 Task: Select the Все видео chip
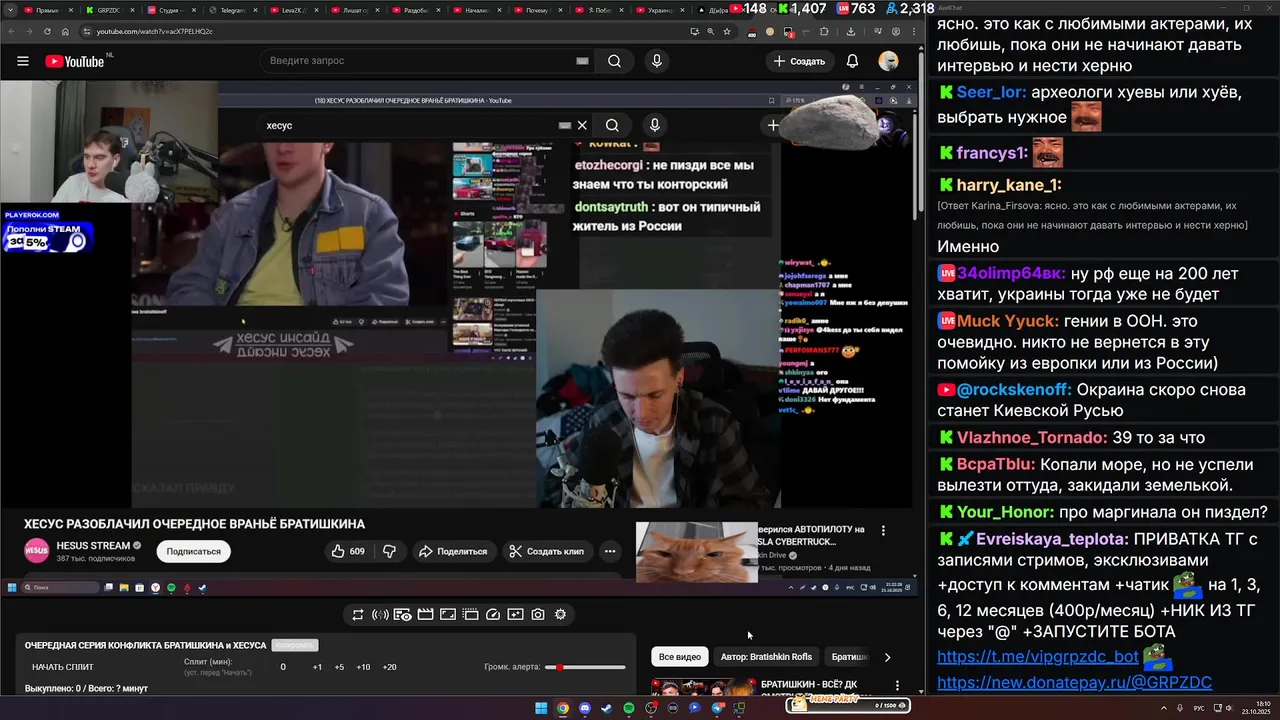point(680,657)
